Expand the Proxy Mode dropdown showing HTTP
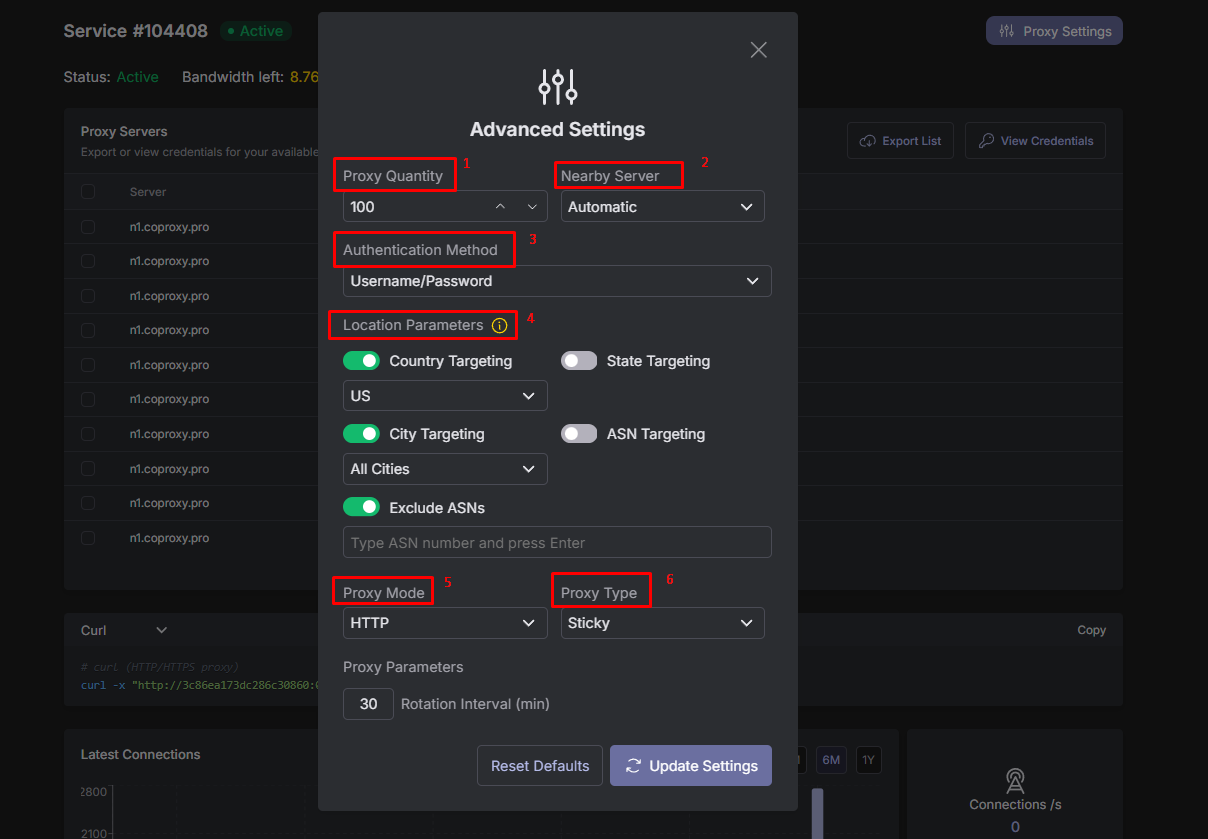Image resolution: width=1208 pixels, height=839 pixels. [445, 622]
